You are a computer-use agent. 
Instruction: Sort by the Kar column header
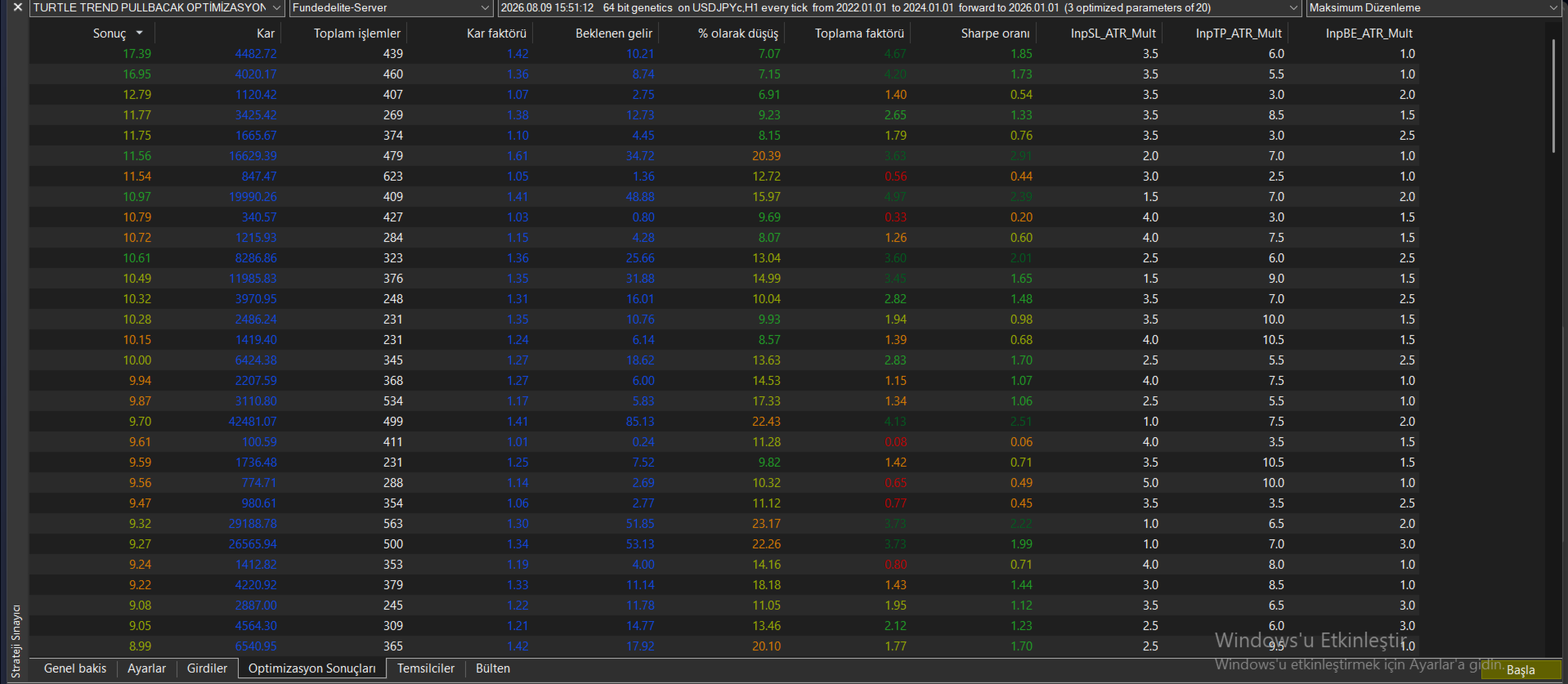tap(266, 34)
